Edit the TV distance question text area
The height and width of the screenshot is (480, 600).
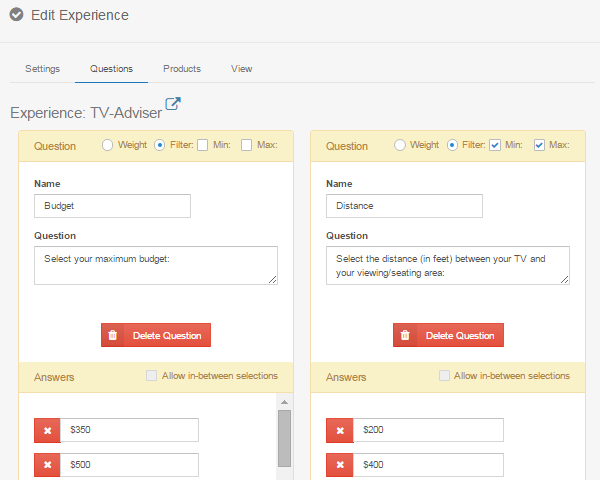(x=448, y=265)
